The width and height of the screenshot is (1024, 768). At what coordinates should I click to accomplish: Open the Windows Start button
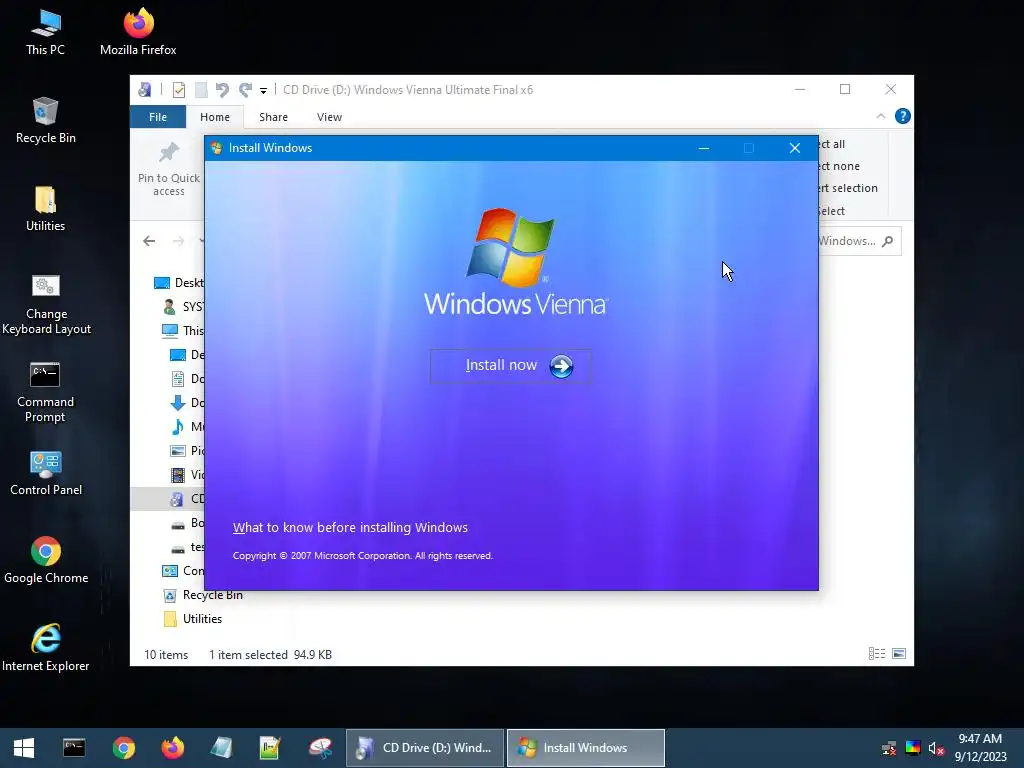[24, 748]
